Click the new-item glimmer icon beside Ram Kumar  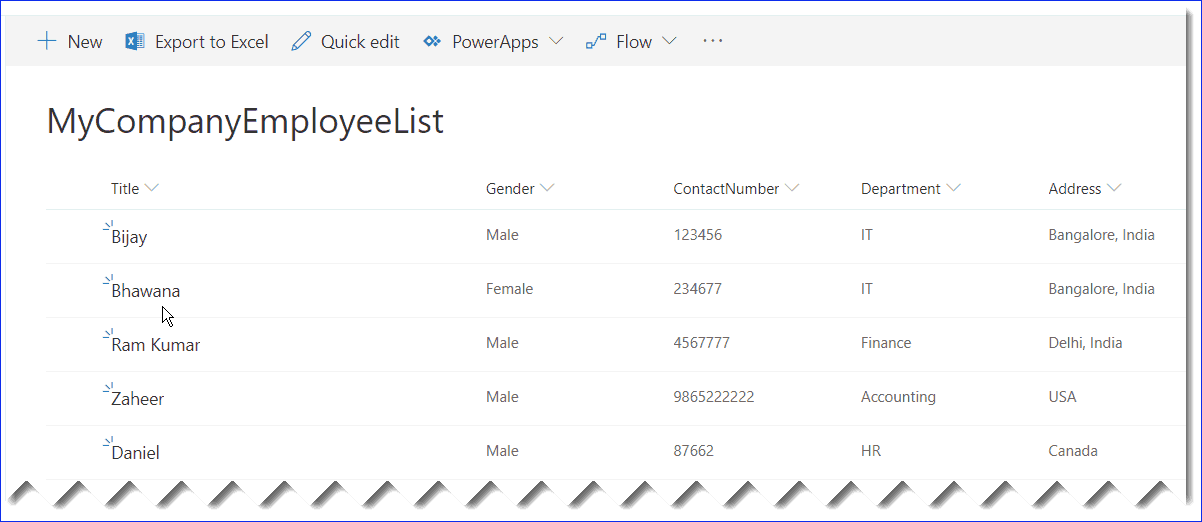(x=108, y=335)
